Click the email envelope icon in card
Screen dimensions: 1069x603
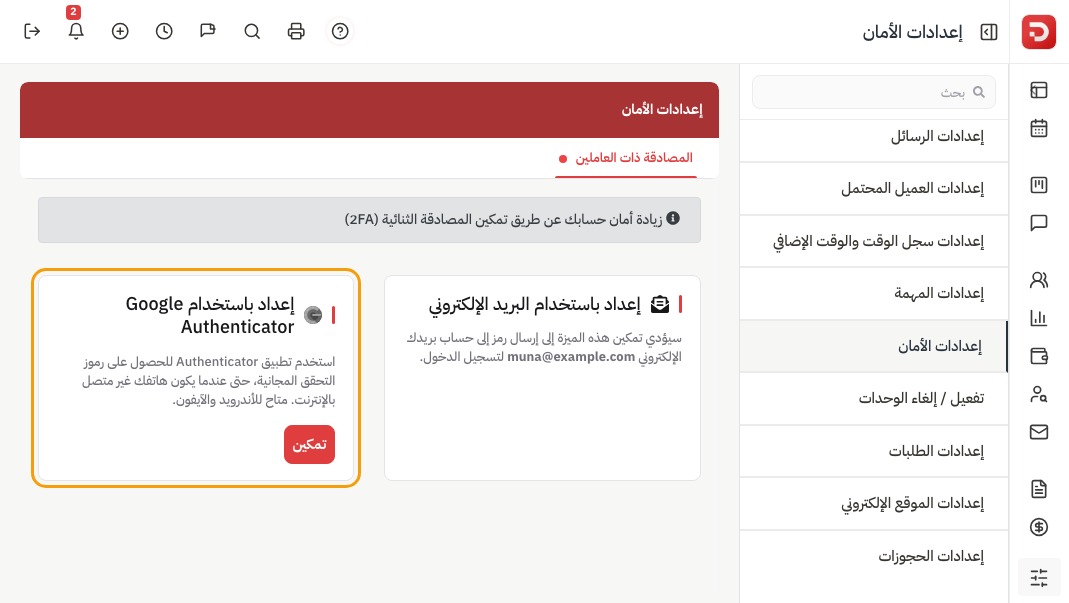point(660,304)
